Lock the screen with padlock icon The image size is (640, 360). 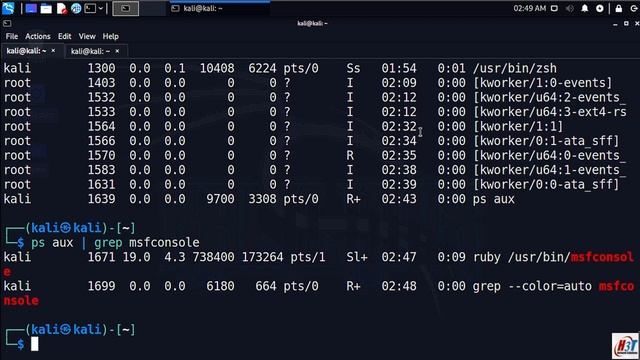tap(619, 9)
